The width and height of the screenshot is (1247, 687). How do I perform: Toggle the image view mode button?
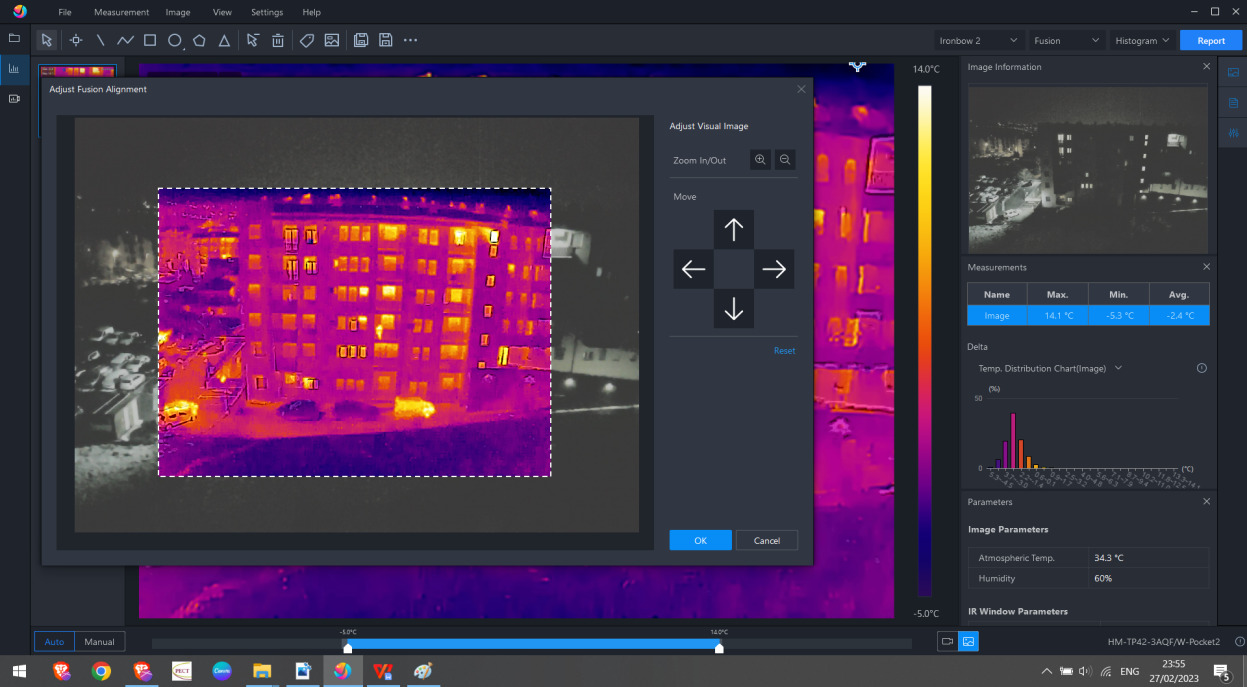click(967, 642)
